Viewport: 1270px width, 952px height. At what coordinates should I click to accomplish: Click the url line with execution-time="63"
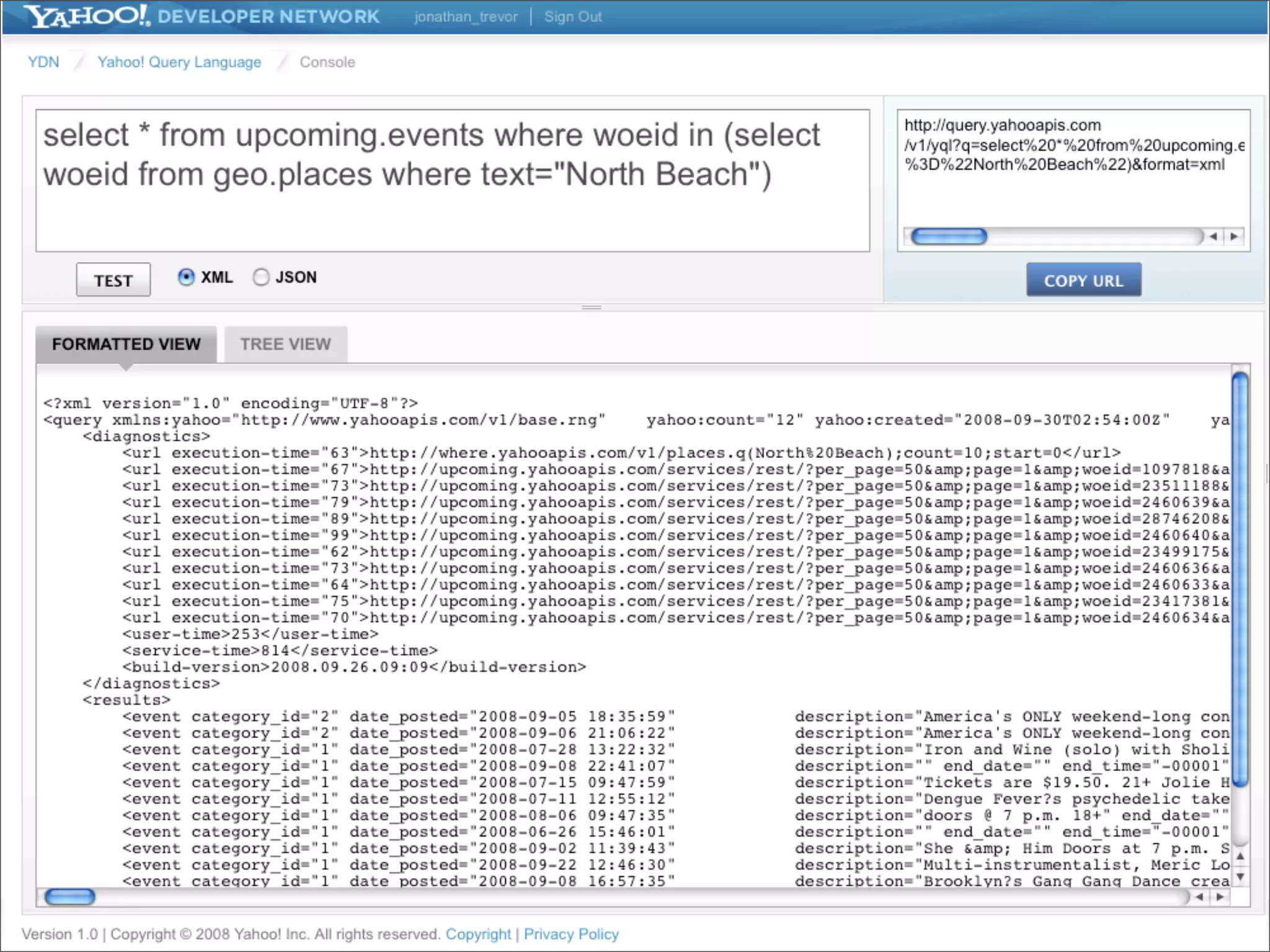pyautogui.click(x=621, y=453)
